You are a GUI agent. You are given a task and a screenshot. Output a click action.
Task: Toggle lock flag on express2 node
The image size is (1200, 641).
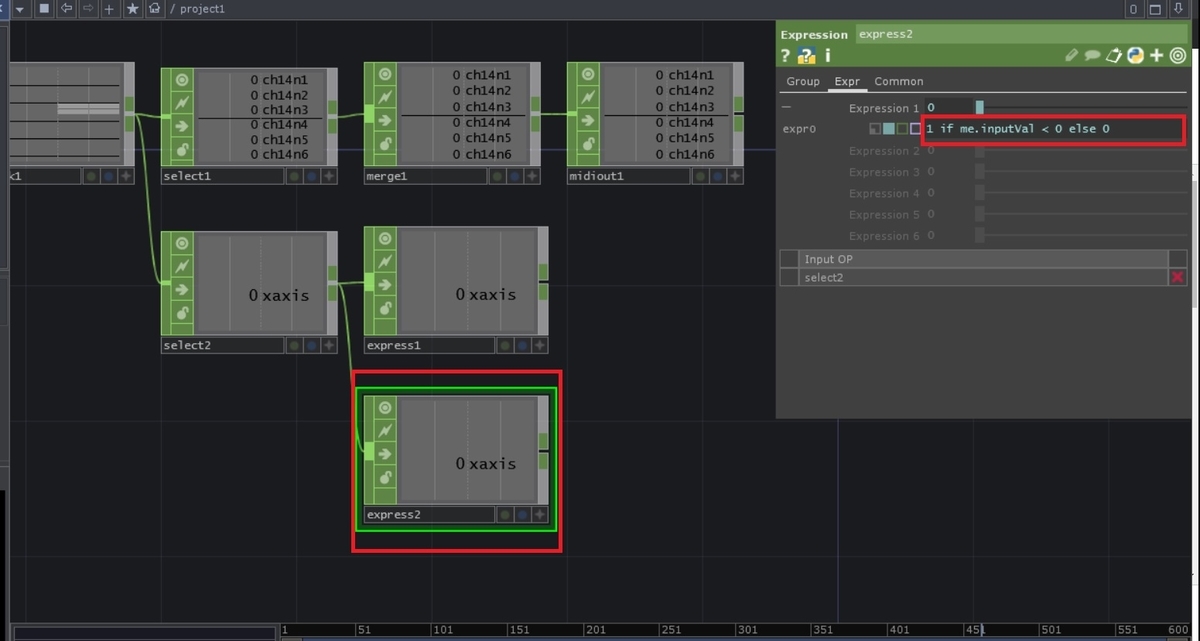(x=385, y=478)
